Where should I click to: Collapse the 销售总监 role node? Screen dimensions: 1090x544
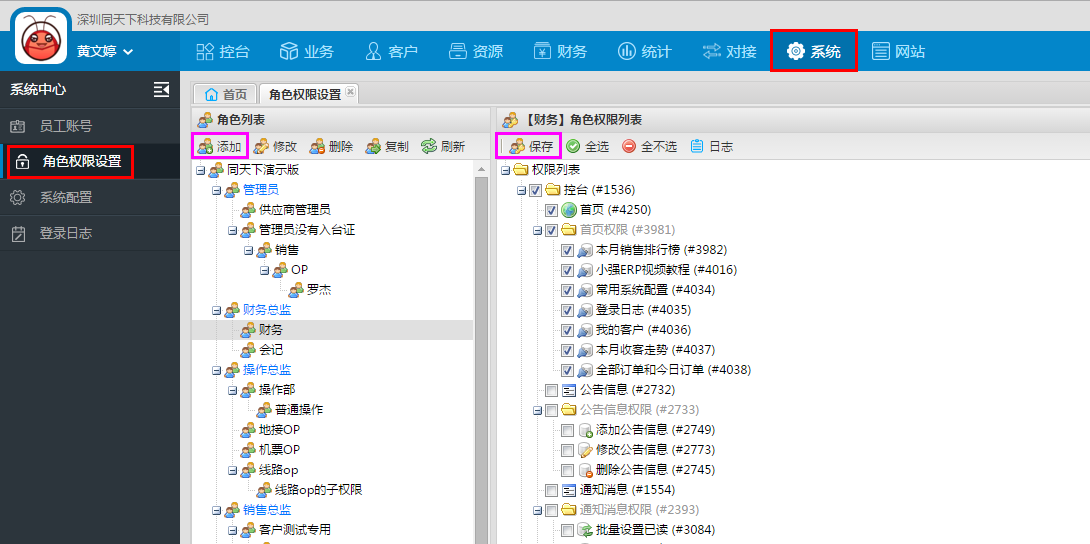point(216,510)
